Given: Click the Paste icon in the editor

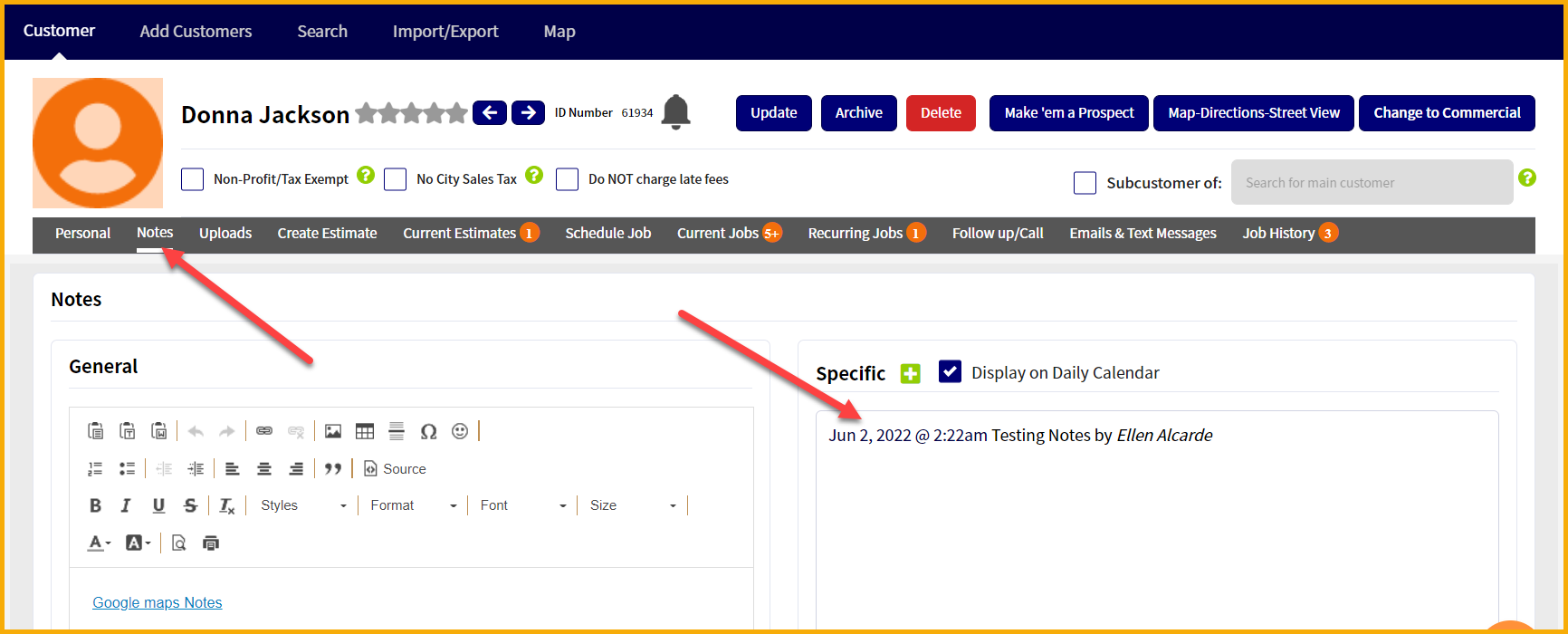Looking at the screenshot, I should (95, 431).
